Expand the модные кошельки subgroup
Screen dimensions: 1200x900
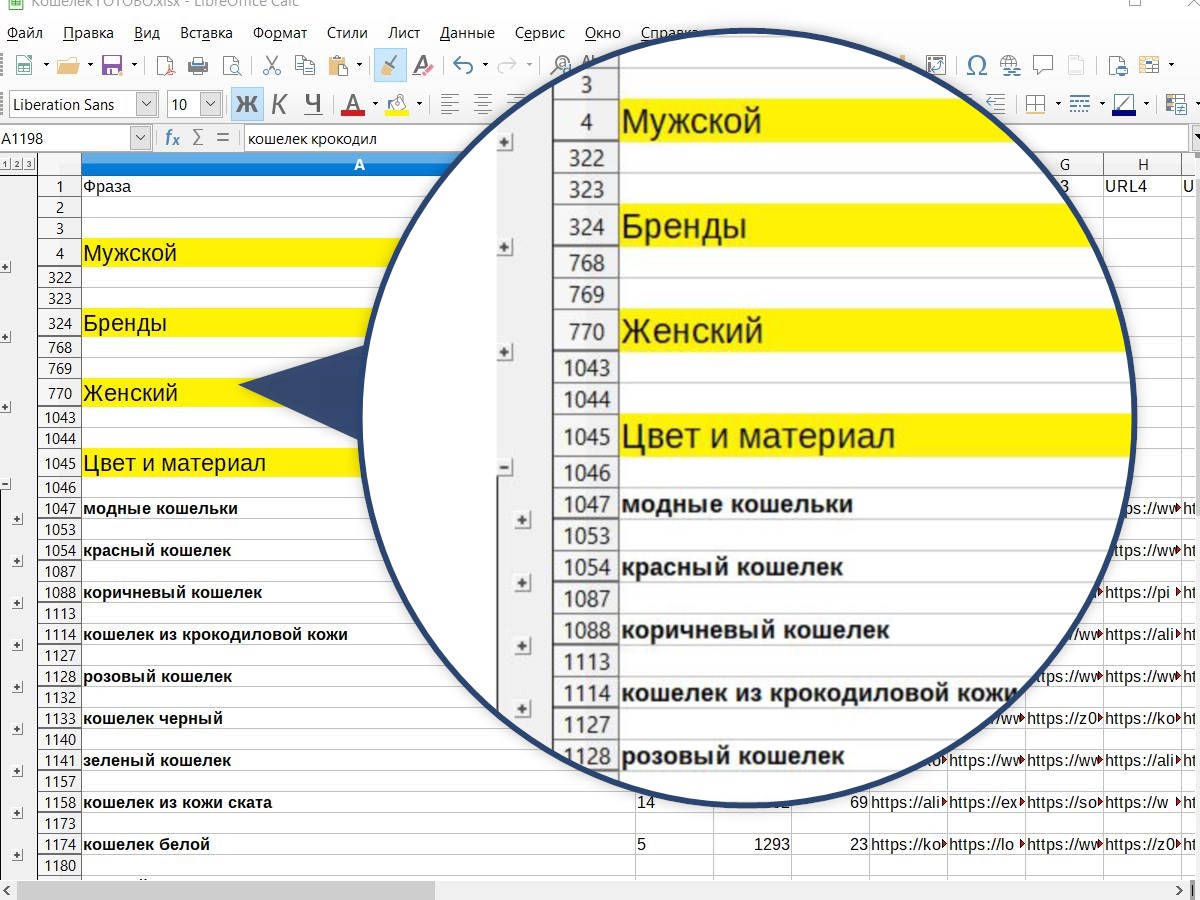pos(17,519)
